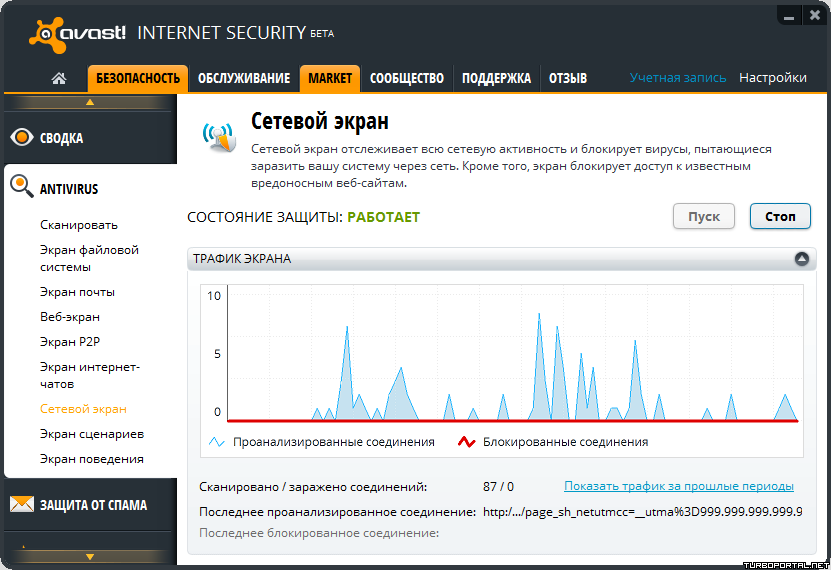Click the avast! logo
Viewport: 831px width, 570px height.
[x=77, y=34]
